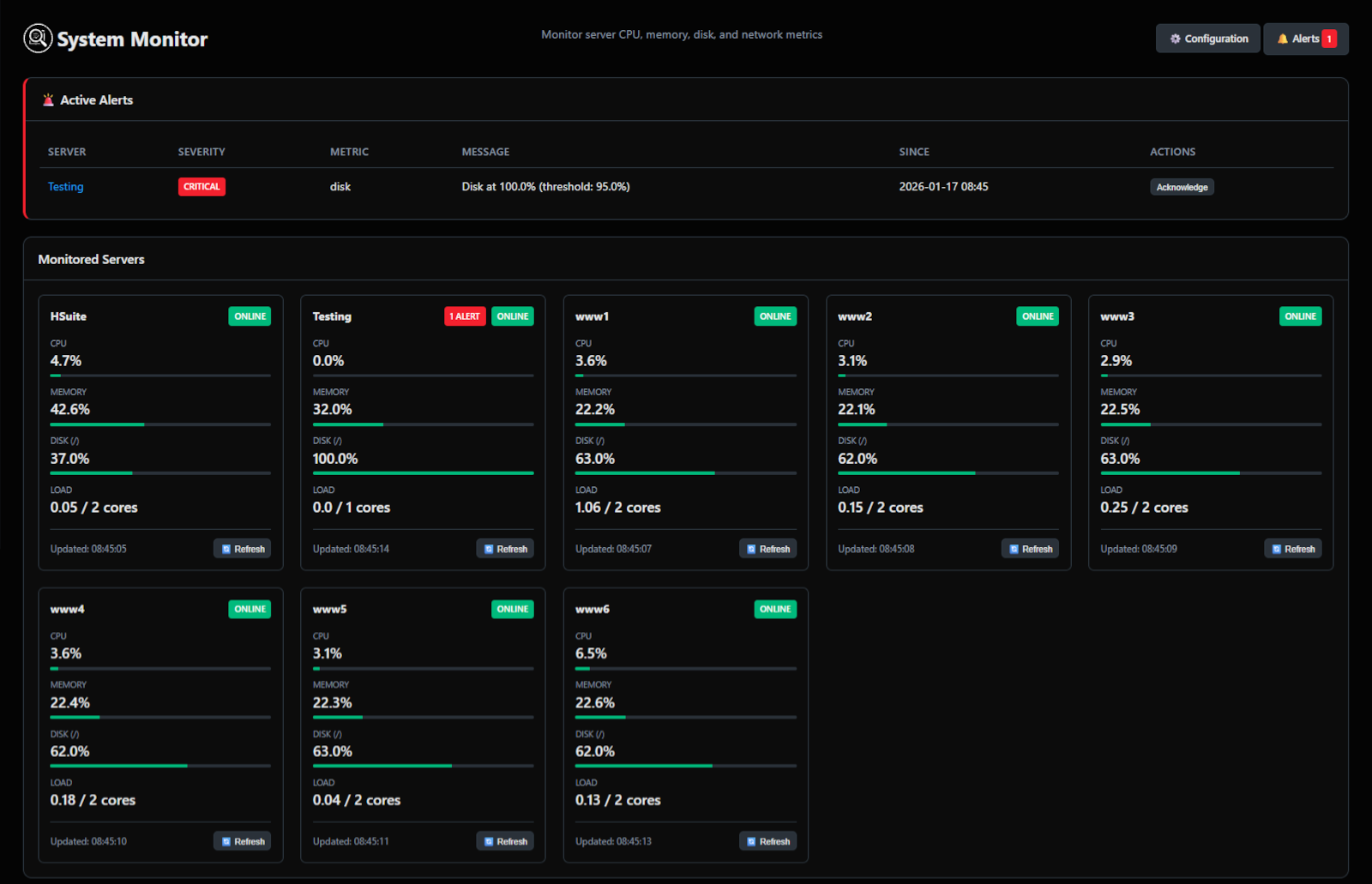Click the ONLINE status badge on HSuite

coord(250,316)
